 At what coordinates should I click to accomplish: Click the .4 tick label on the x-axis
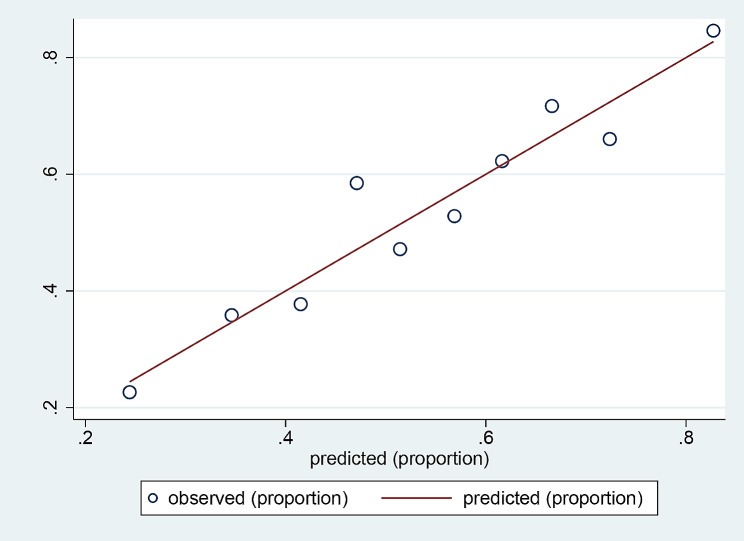point(285,438)
